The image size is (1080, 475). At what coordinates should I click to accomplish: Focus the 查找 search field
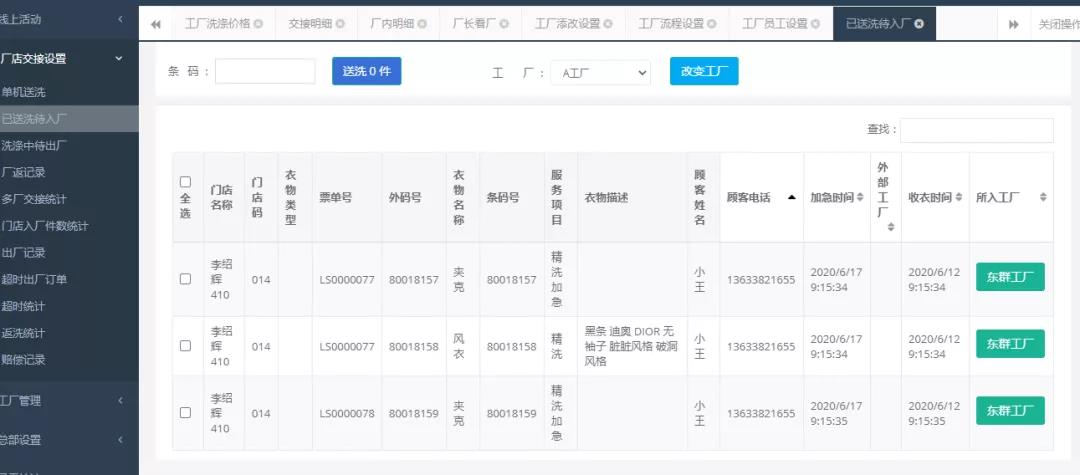click(977, 130)
